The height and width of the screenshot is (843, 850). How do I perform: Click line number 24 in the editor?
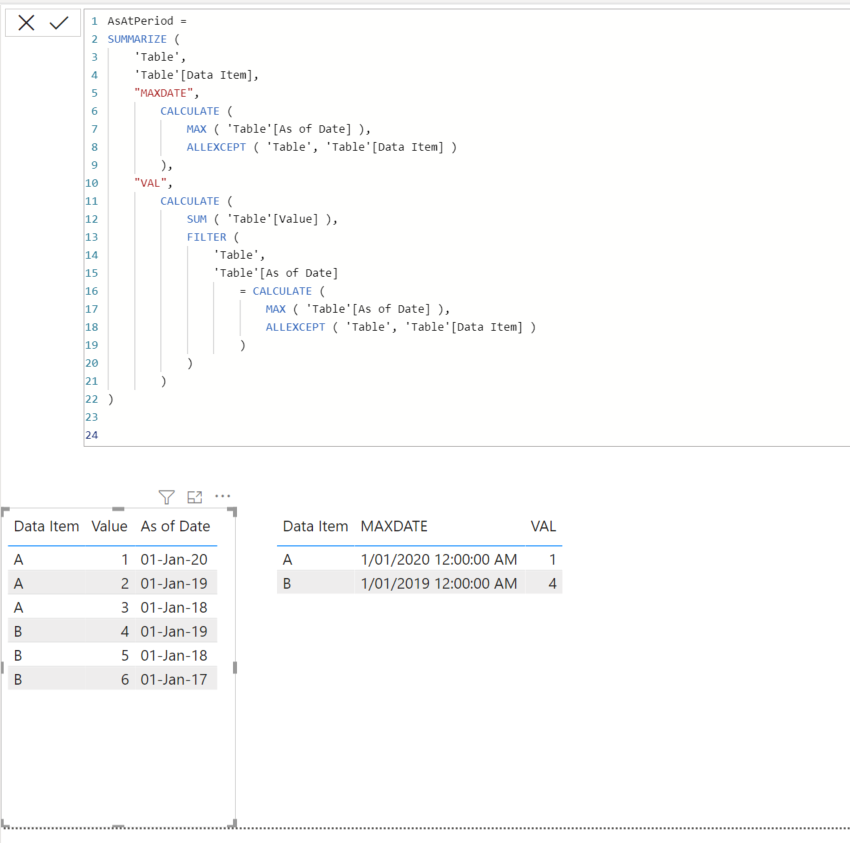(92, 435)
